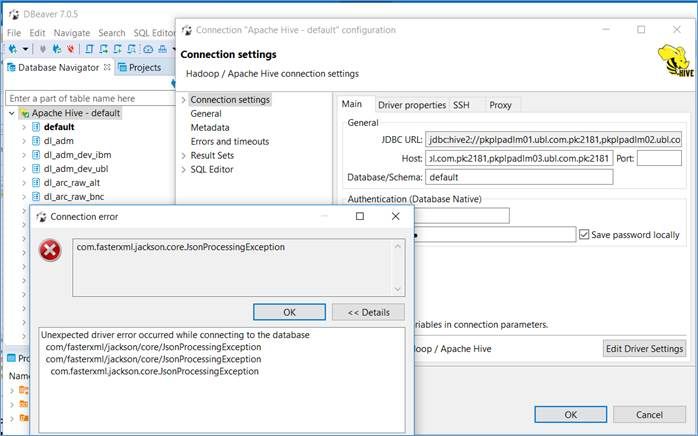
Task: Click the error message scroll-down arrow
Action: click(x=398, y=289)
